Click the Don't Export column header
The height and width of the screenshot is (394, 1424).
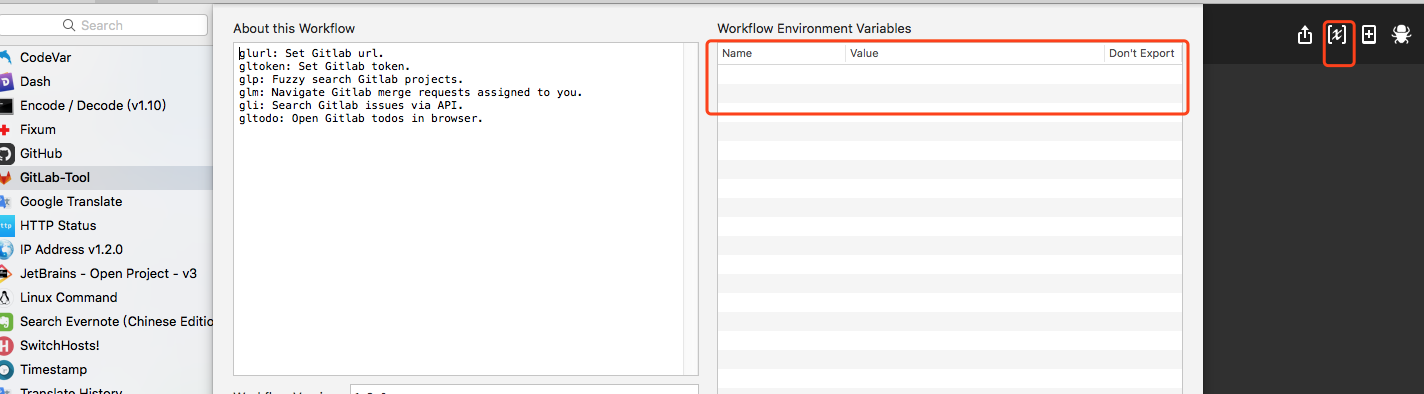[1142, 53]
